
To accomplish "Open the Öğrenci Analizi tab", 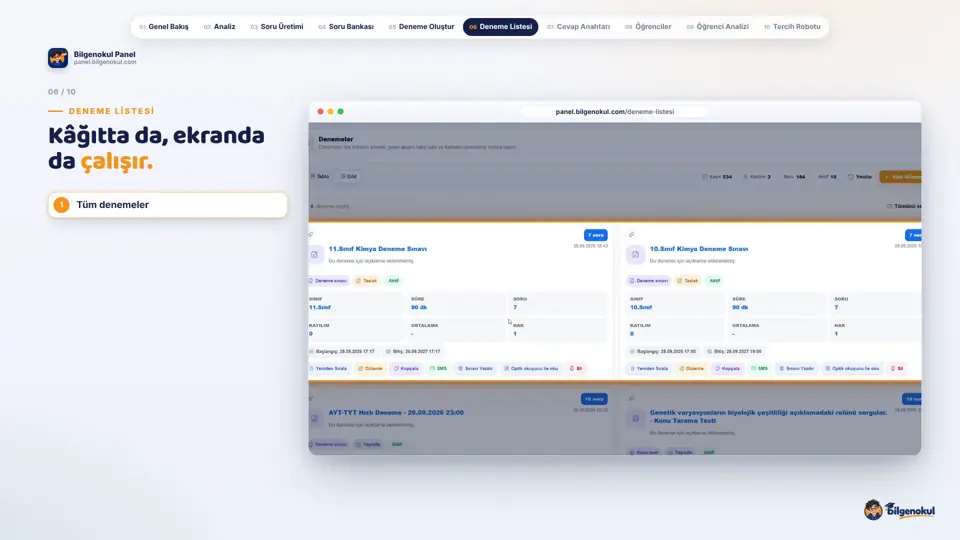I will (718, 27).
